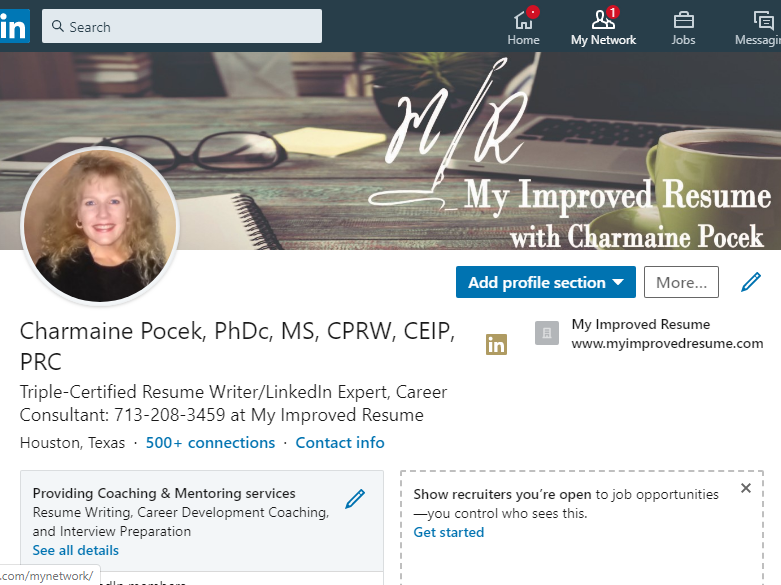Open www.myimprovedresume.com company link
Screen dimensions: 781x585
pyautogui.click(x=667, y=343)
